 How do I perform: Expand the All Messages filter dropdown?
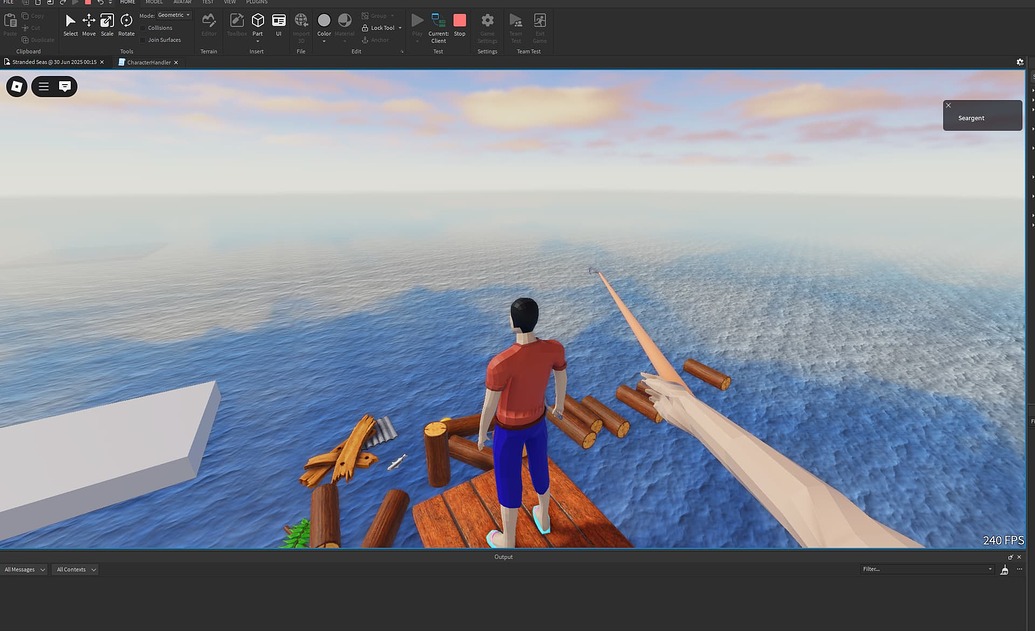tap(24, 570)
